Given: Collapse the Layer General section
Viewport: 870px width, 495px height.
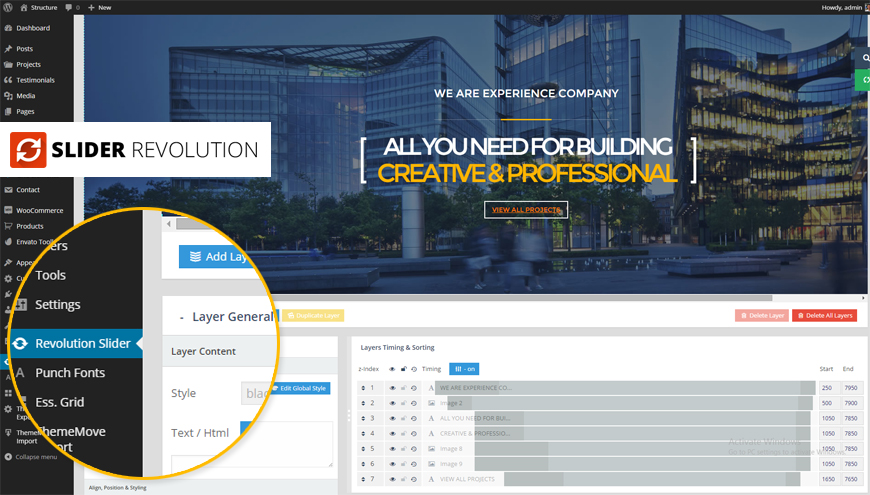Looking at the screenshot, I should tap(181, 317).
